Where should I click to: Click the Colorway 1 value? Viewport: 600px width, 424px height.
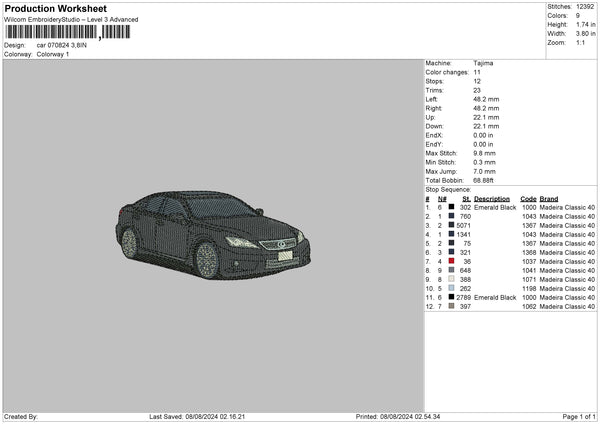[53, 53]
